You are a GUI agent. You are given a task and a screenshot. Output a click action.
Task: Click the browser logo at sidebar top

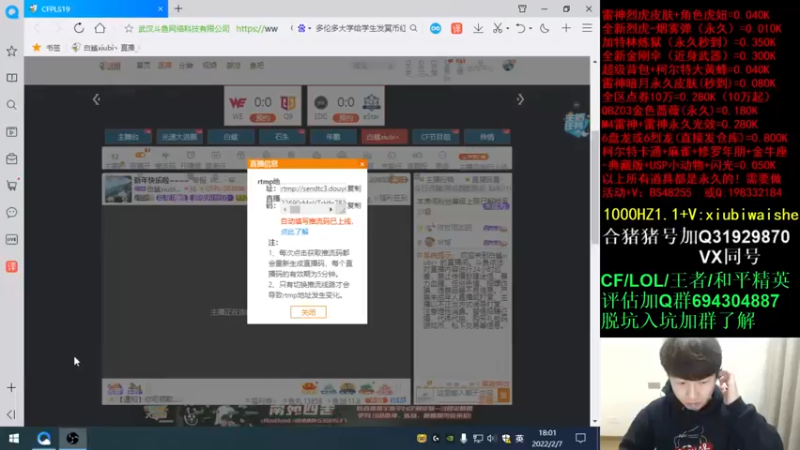tap(12, 11)
